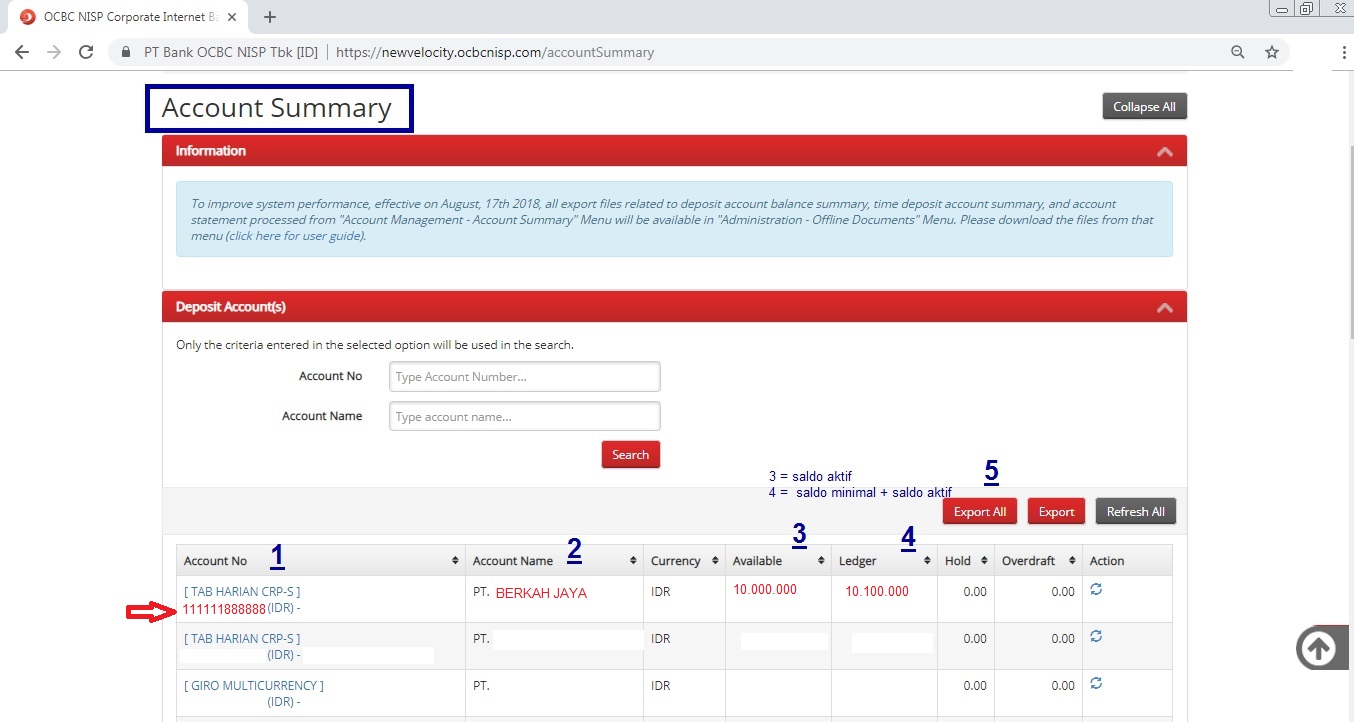Bookmark this page with the star icon
Viewport: 1354px width, 722px height.
1272,52
